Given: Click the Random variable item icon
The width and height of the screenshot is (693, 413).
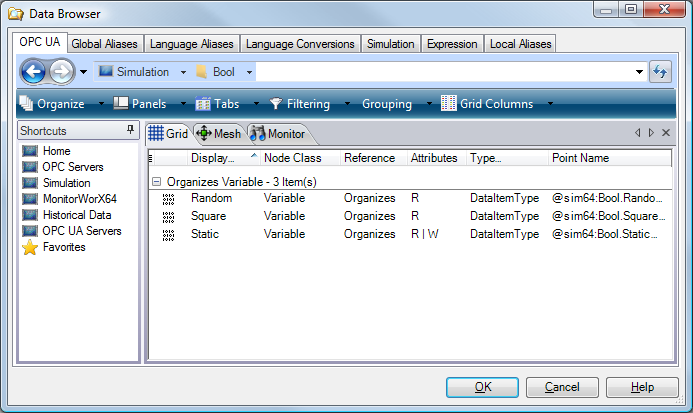Looking at the screenshot, I should (x=168, y=199).
